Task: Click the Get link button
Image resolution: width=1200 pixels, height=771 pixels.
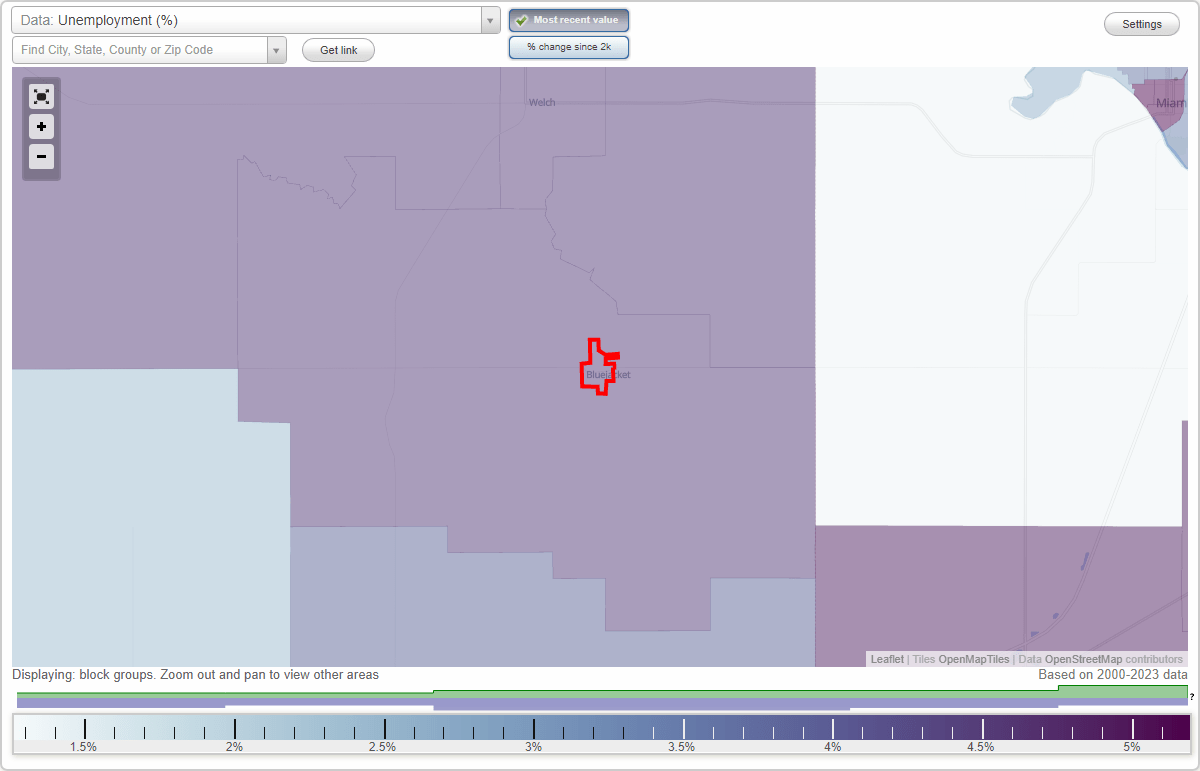Action: (338, 50)
